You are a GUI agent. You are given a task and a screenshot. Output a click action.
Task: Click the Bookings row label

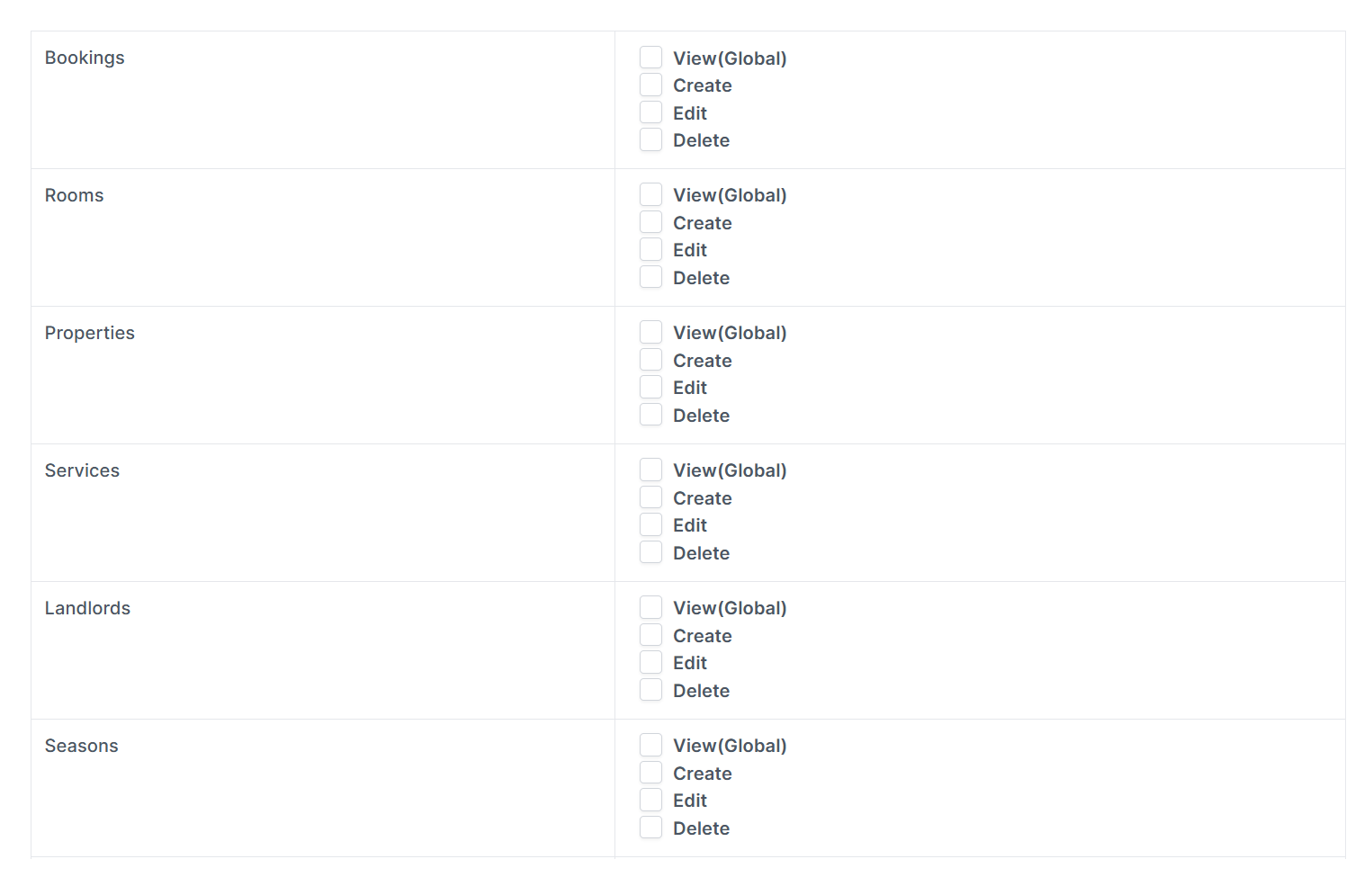85,58
